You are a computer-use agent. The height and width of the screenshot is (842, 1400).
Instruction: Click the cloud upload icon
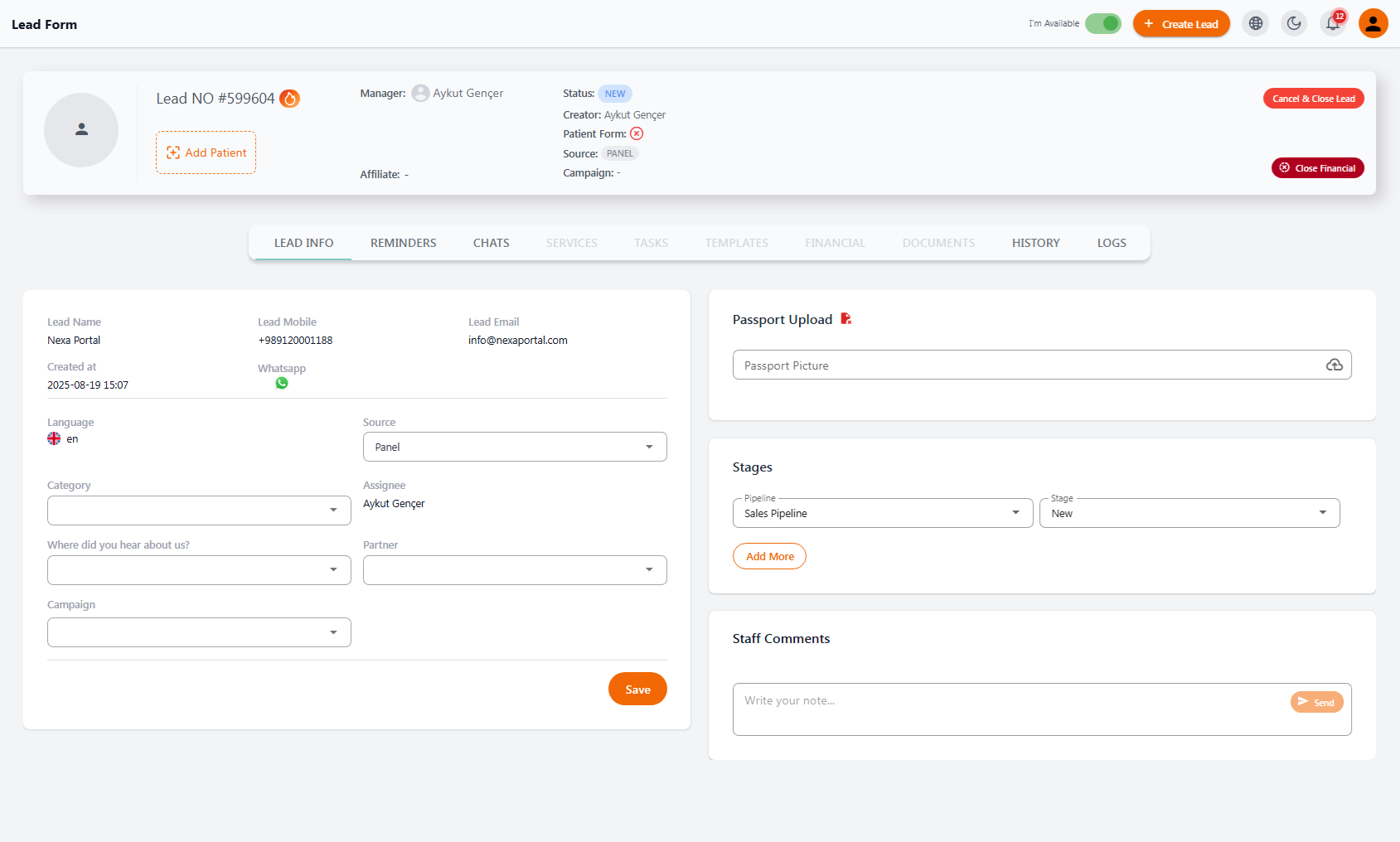pyautogui.click(x=1335, y=365)
